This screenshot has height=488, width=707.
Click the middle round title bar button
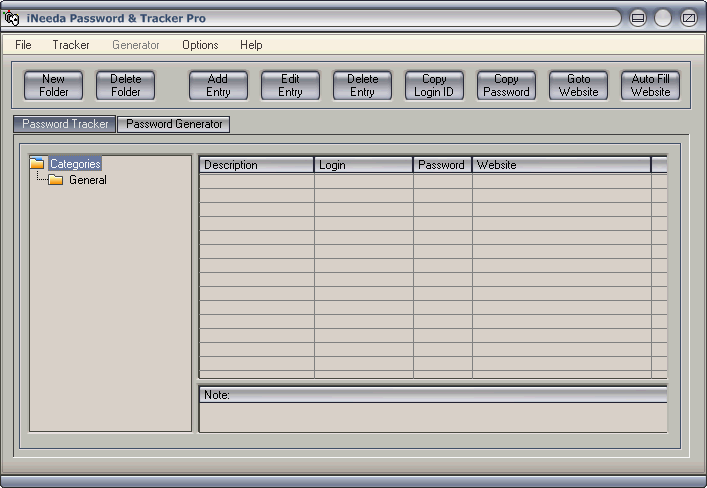(x=663, y=18)
